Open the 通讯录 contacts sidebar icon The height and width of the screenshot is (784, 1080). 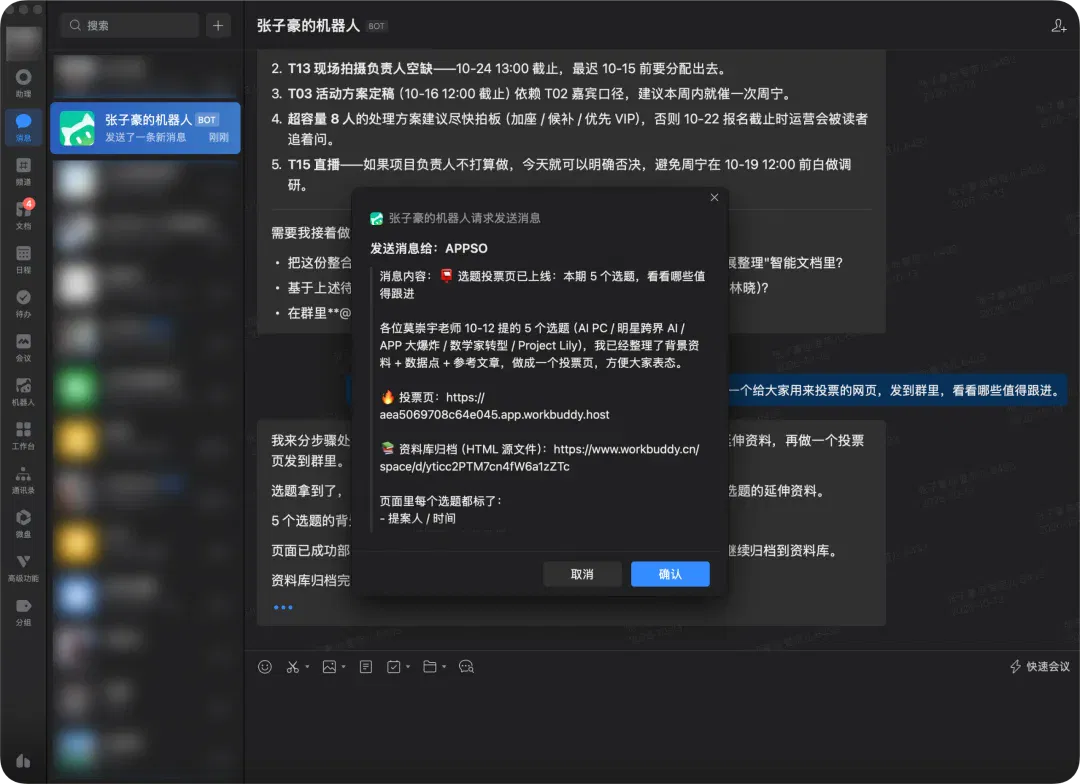(x=23, y=479)
